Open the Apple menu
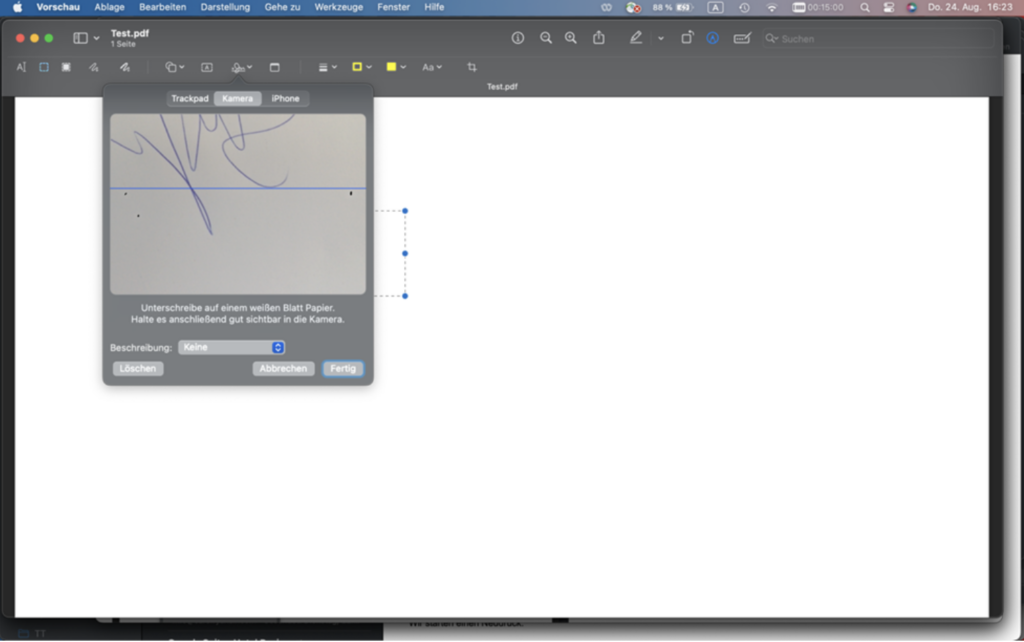 (x=17, y=7)
